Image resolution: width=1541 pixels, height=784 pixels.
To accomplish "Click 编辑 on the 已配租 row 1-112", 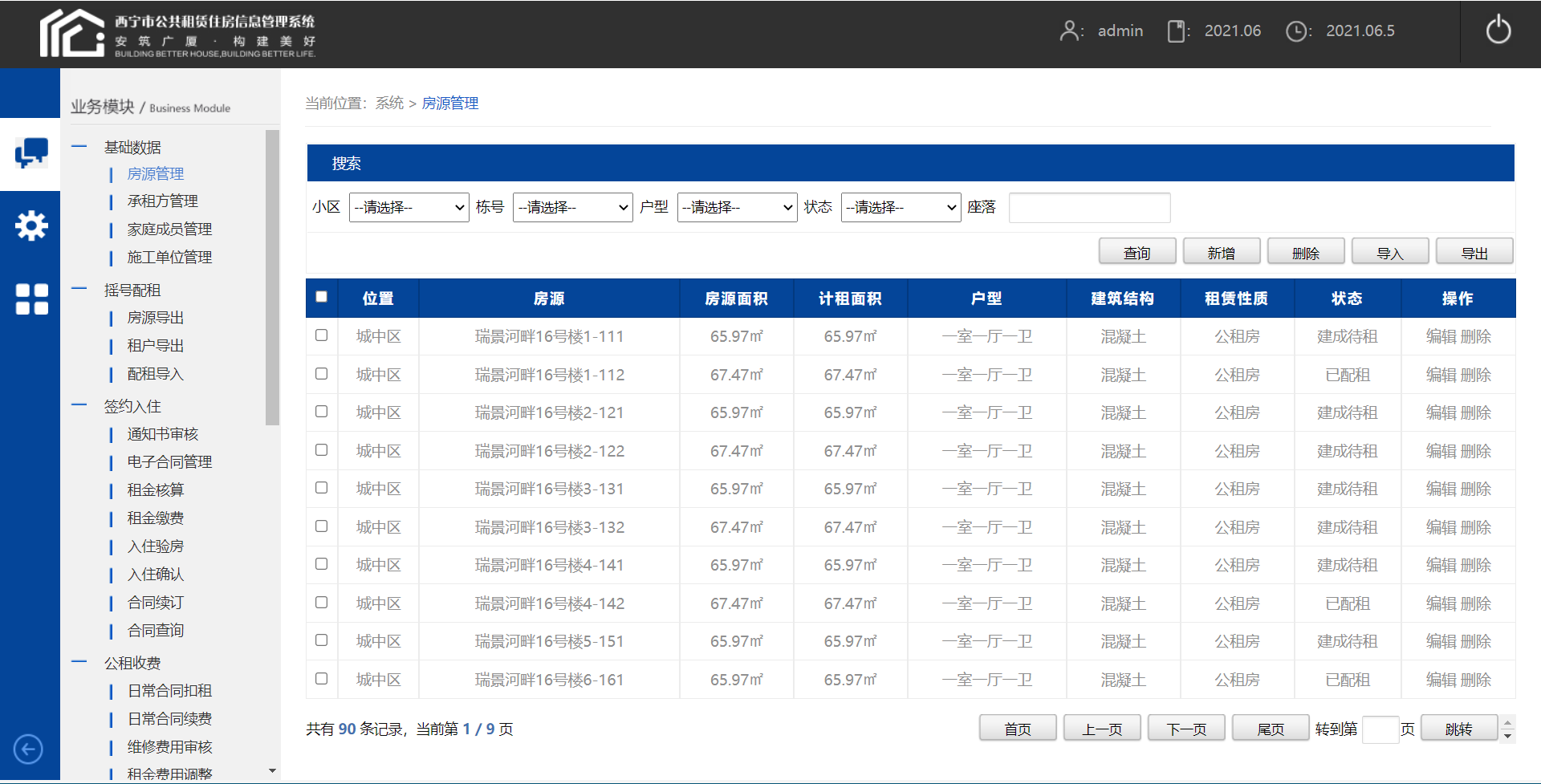I will (1440, 374).
